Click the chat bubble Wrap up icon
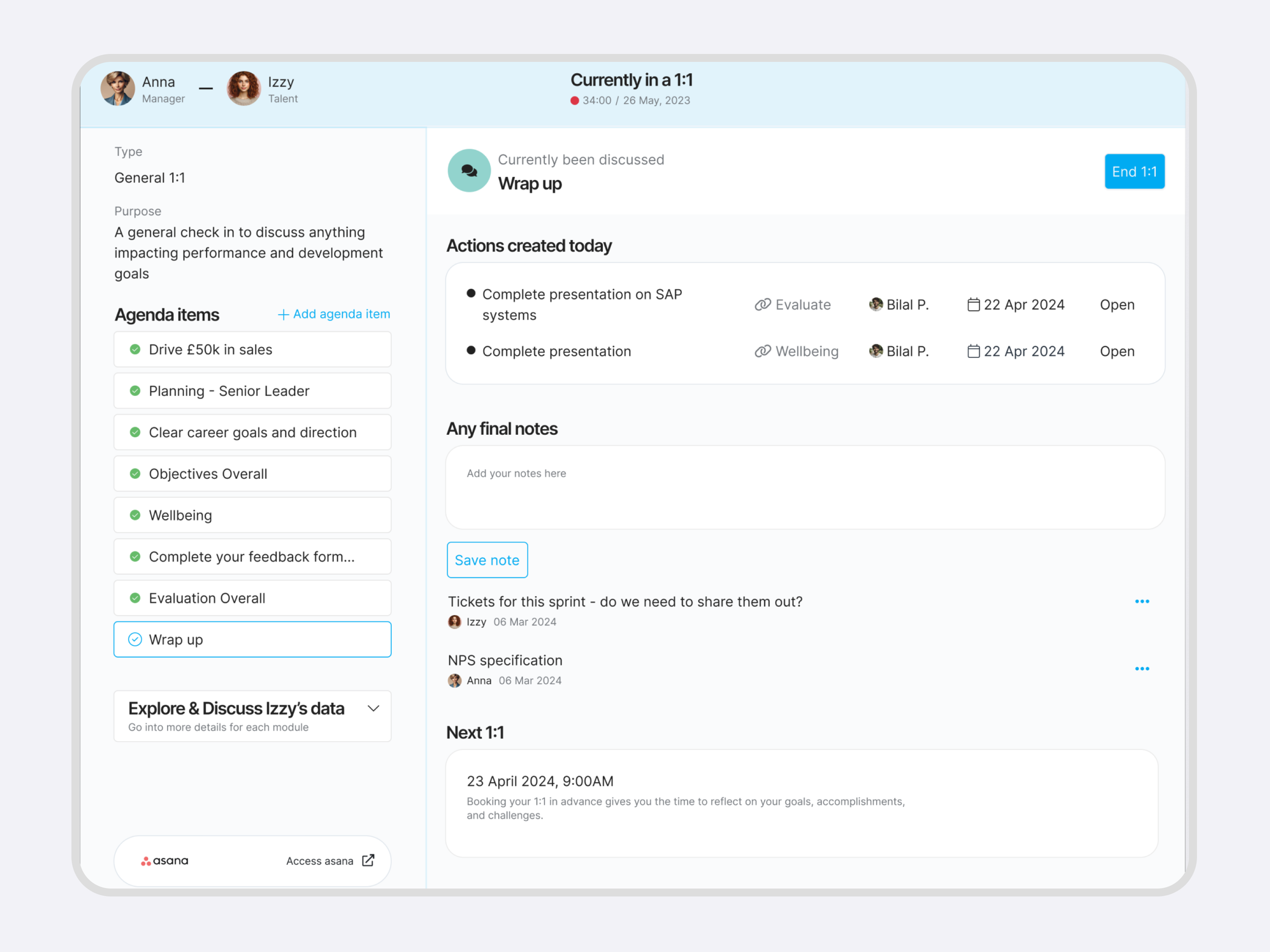Screen dimensions: 1270x952 [x=469, y=171]
